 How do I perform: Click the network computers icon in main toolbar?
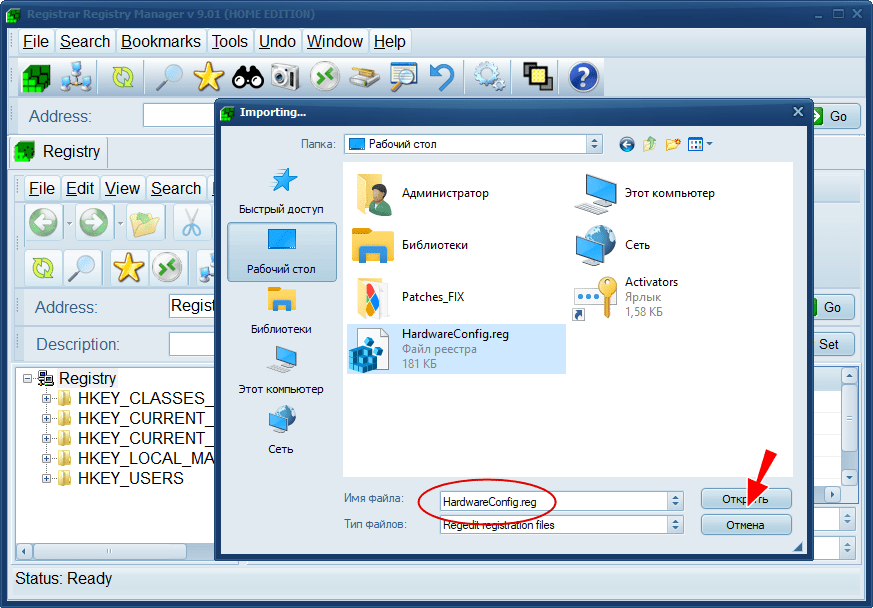click(76, 77)
